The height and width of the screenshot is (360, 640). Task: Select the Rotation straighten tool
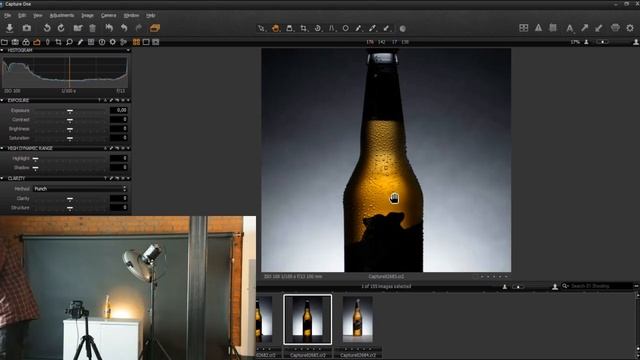point(318,28)
